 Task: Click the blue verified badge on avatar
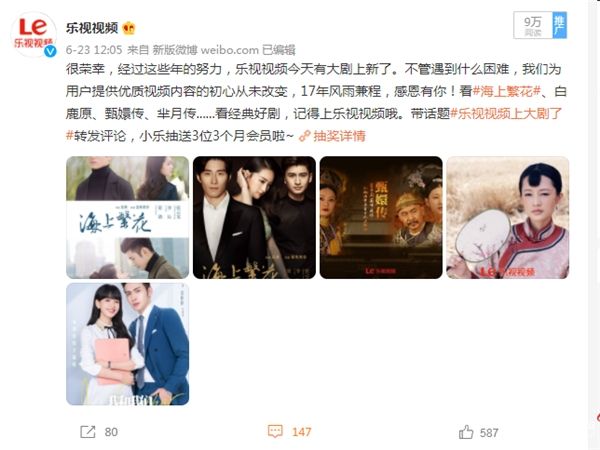click(x=50, y=51)
